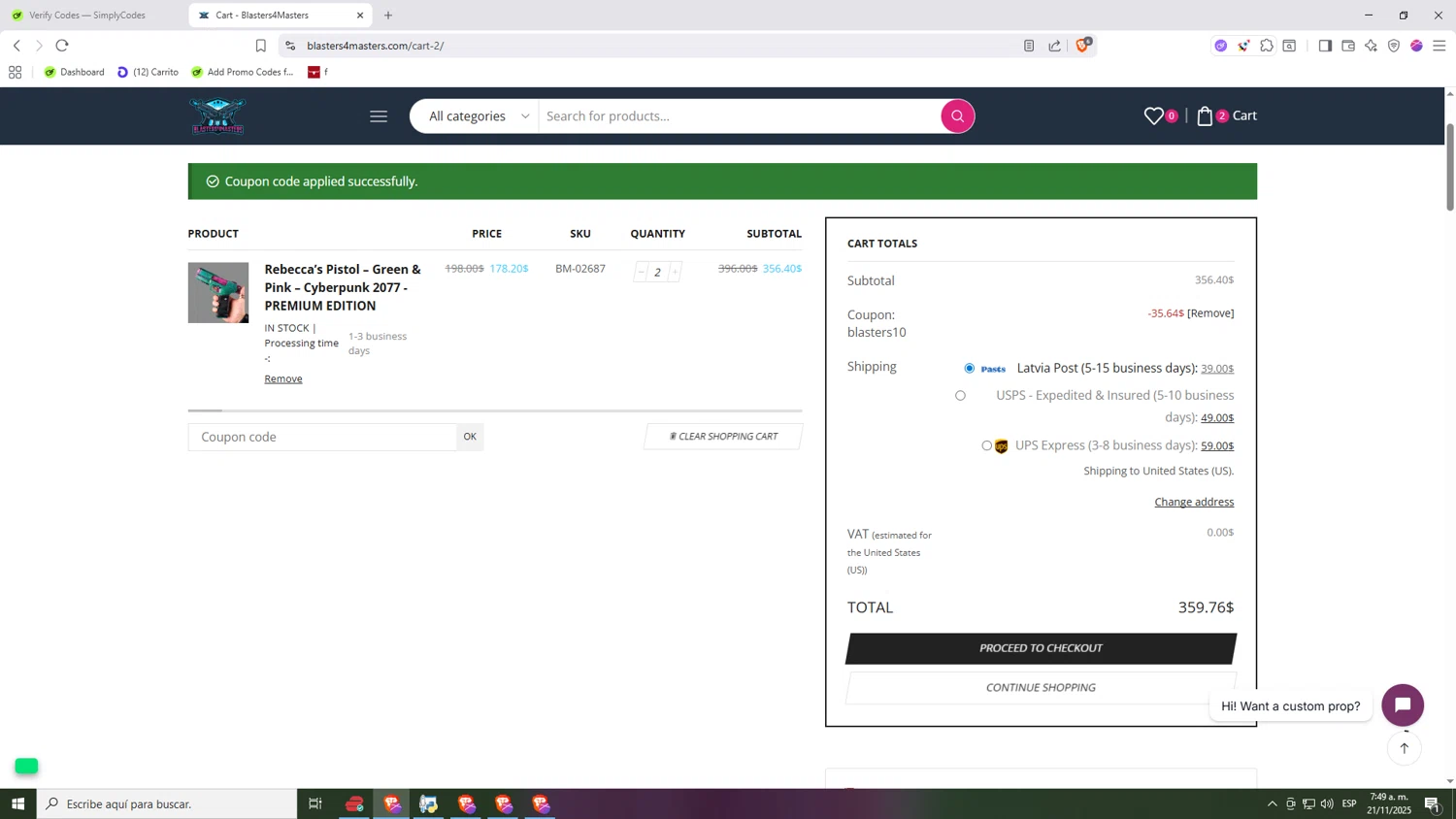This screenshot has height=819, width=1456.
Task: Bookmark this page icon
Action: coord(260,46)
